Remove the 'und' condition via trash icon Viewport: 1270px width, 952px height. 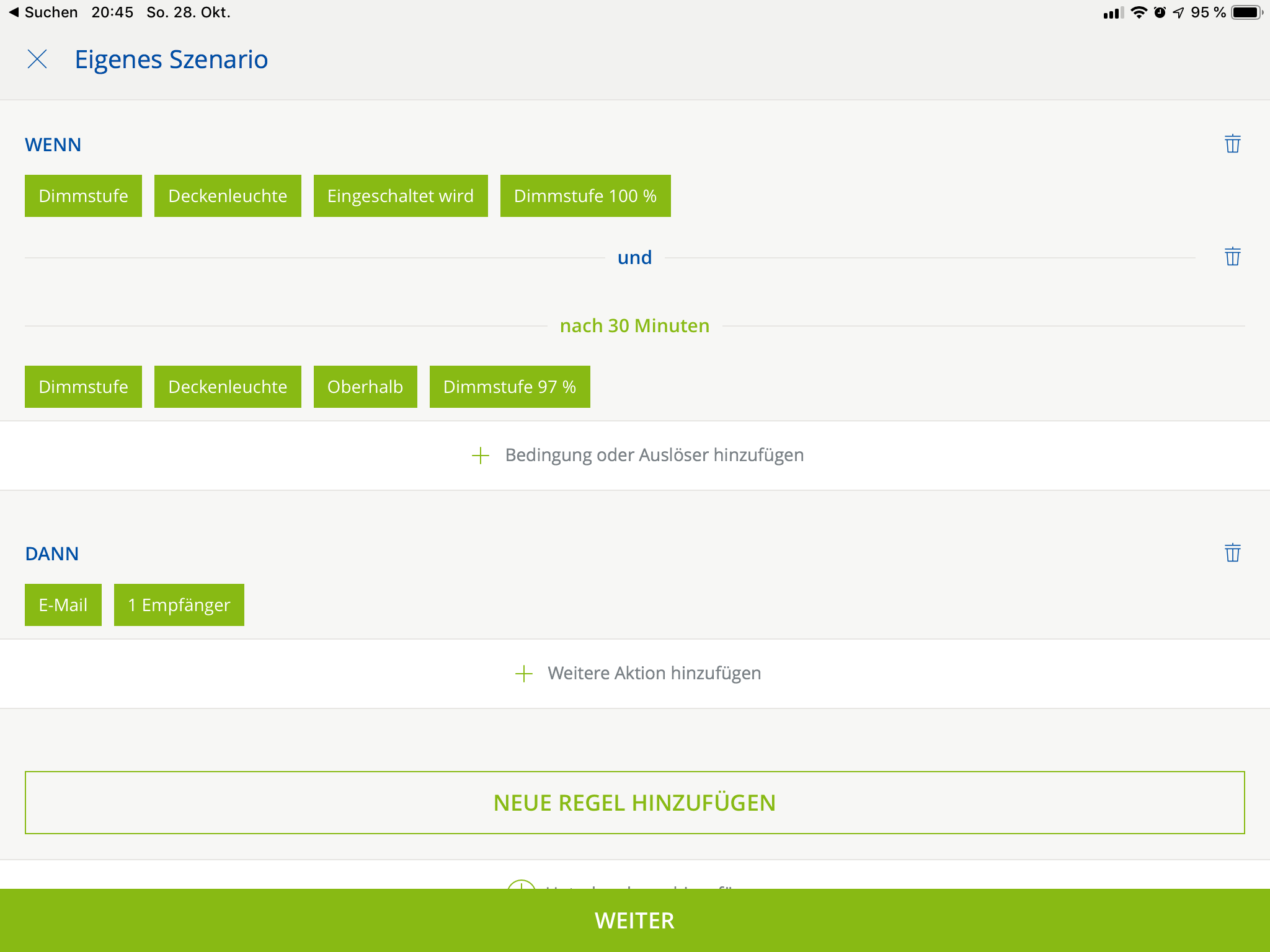(x=1232, y=257)
